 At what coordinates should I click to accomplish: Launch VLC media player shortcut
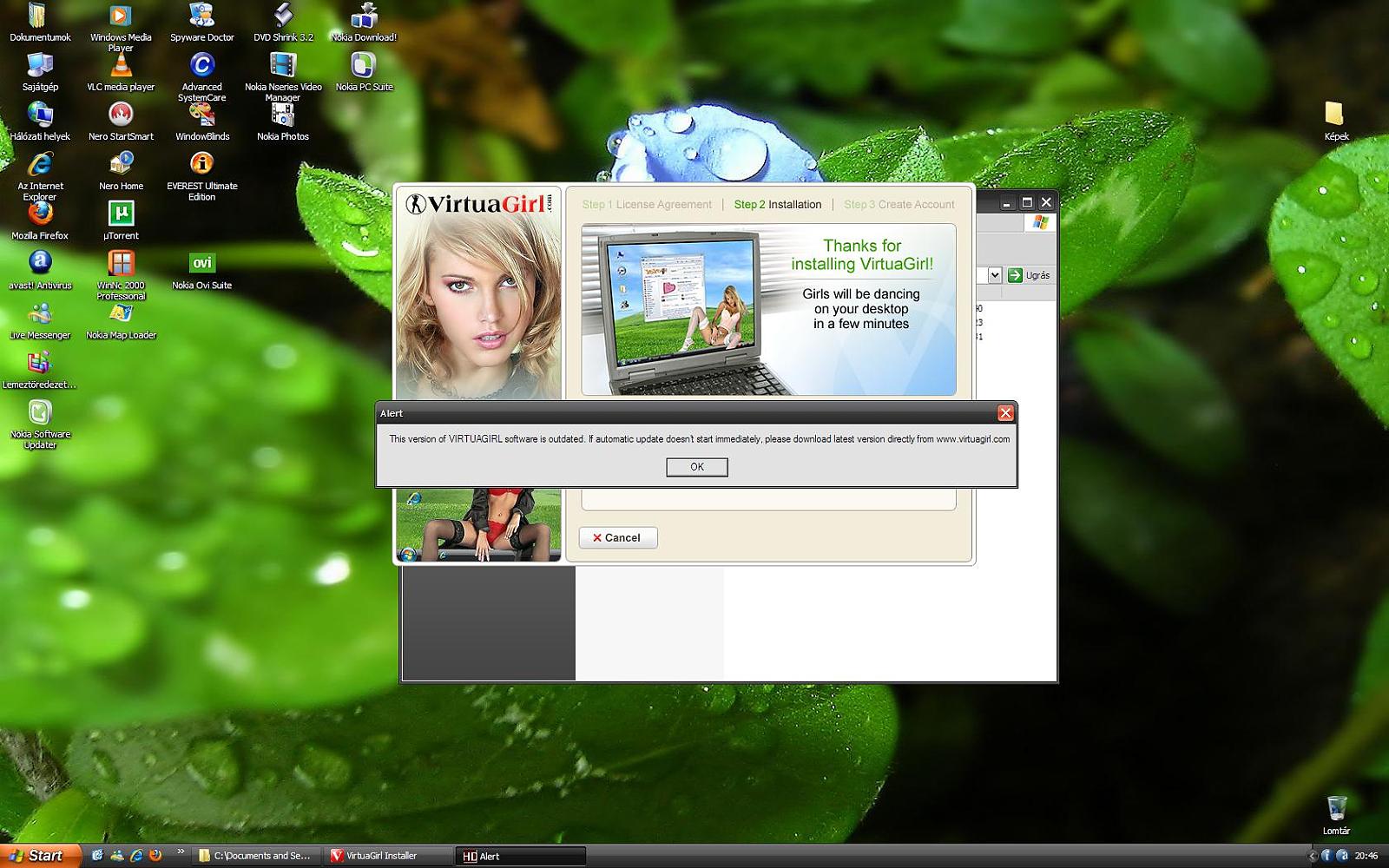click(x=121, y=73)
